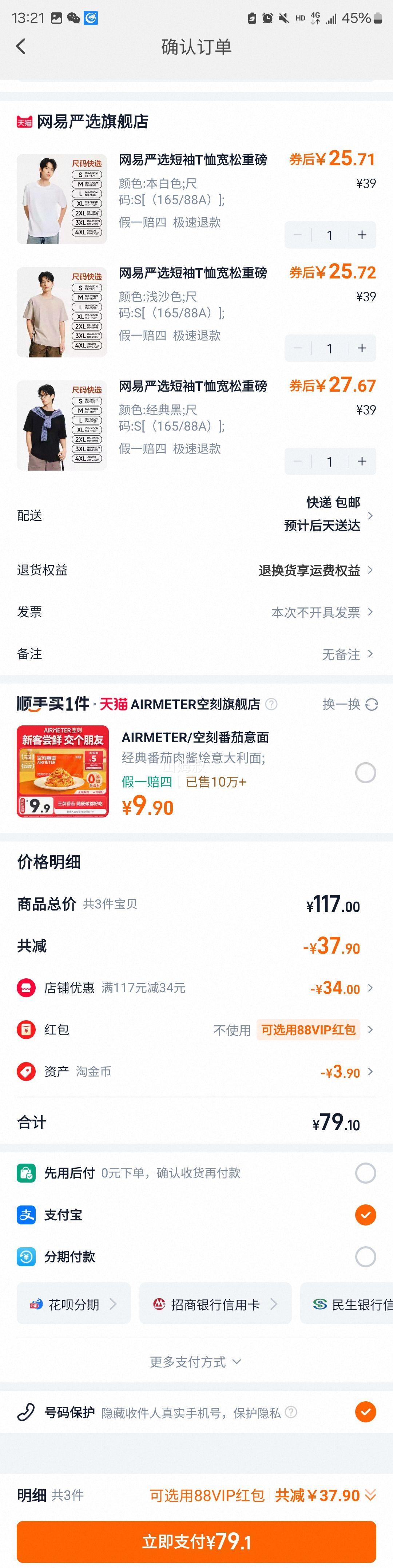Tap the 换一换 refresh icon

coord(372,704)
